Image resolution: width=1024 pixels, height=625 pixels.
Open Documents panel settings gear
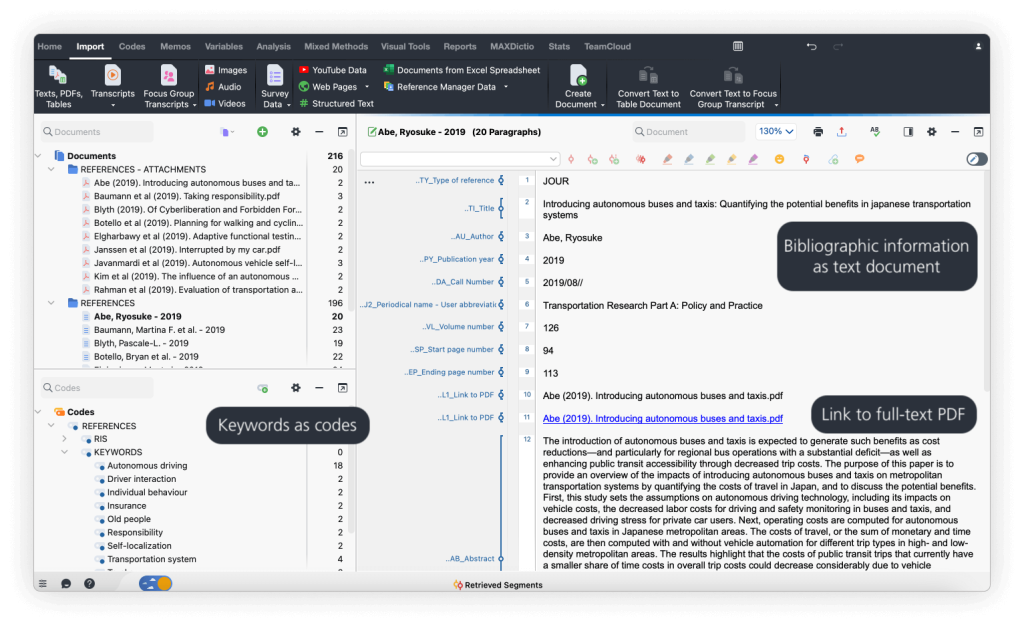click(296, 132)
